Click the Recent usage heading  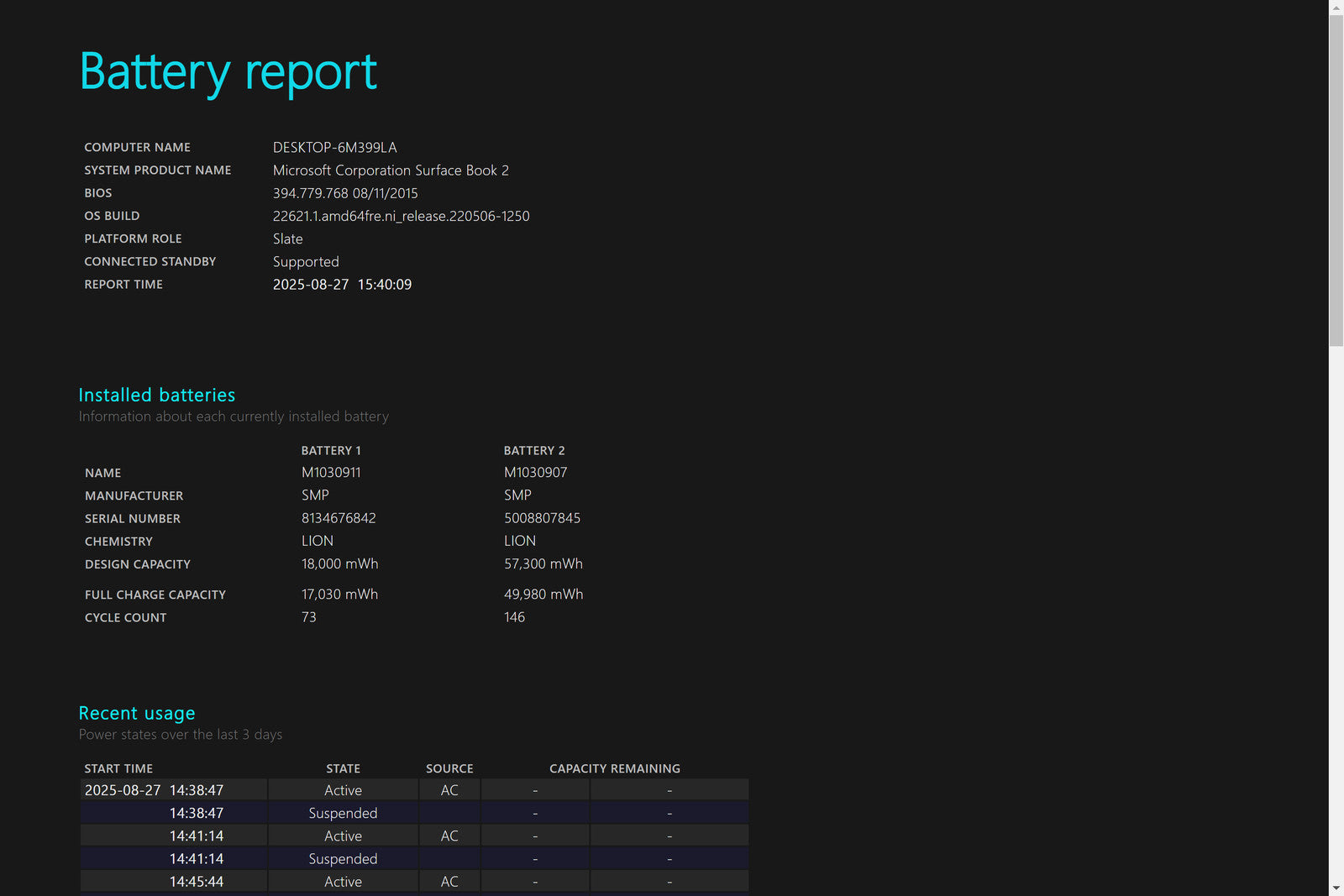(137, 713)
